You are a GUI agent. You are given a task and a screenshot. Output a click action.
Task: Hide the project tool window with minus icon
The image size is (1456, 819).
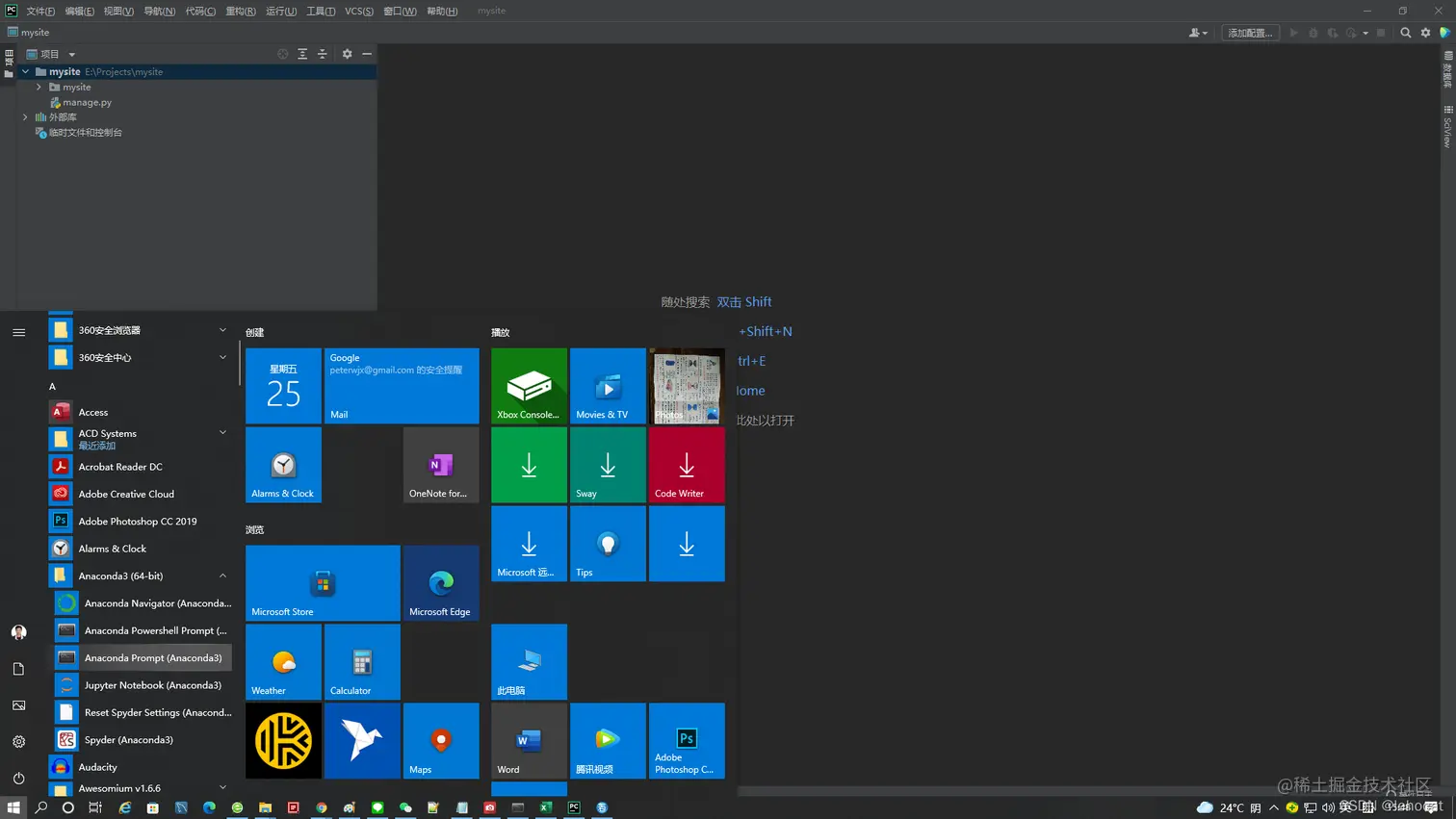(367, 54)
